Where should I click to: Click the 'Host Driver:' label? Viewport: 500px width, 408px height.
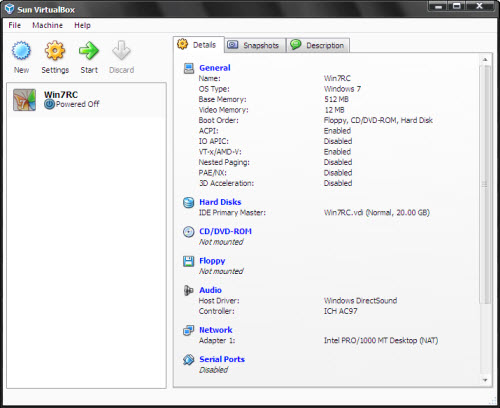[219, 301]
